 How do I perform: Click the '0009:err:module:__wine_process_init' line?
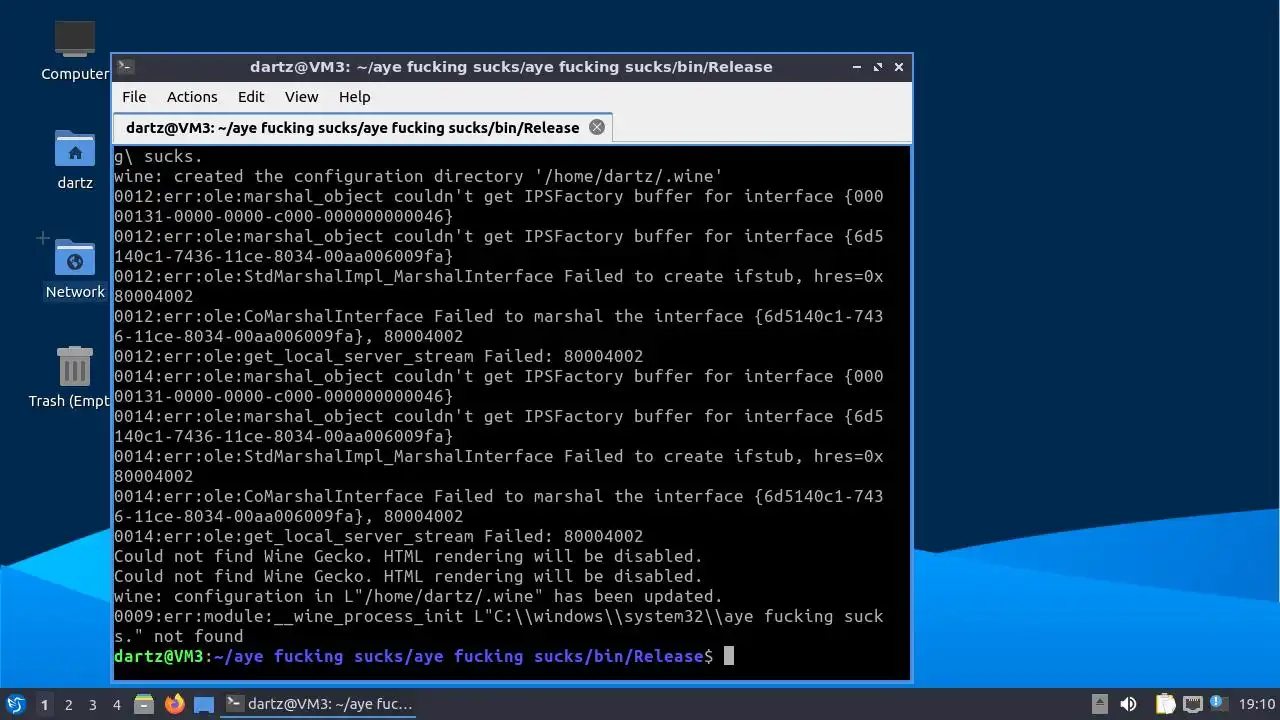tap(499, 626)
